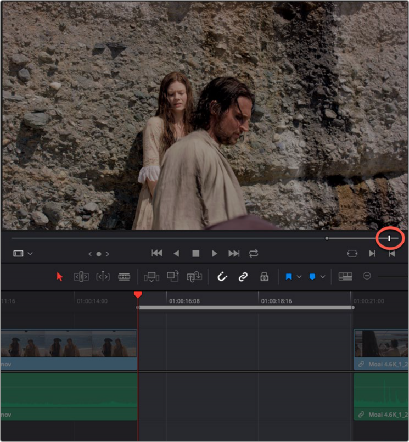Click the timeline view options icon

pos(345,276)
